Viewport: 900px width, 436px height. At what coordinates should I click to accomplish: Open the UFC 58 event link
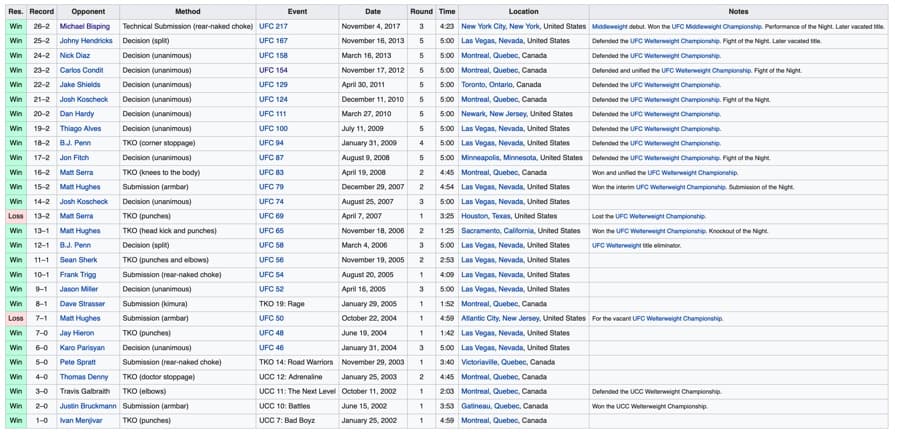tap(271, 246)
